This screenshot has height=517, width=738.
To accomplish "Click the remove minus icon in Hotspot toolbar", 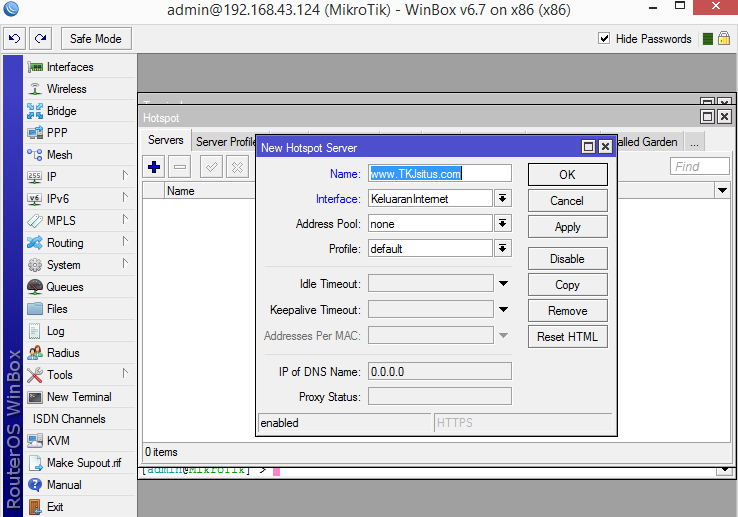I will (x=180, y=167).
